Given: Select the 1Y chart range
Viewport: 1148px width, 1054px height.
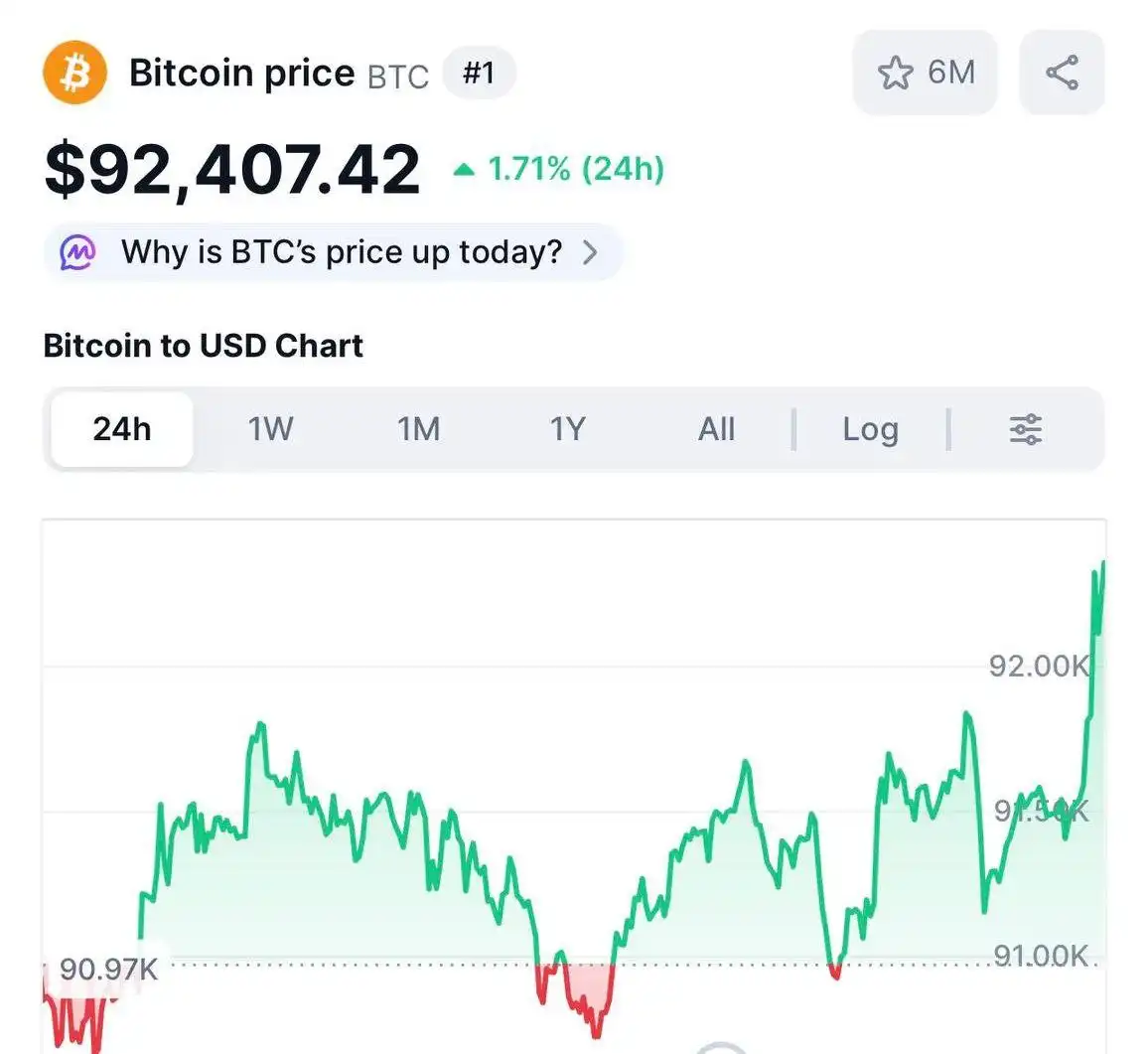Looking at the screenshot, I should [x=567, y=428].
